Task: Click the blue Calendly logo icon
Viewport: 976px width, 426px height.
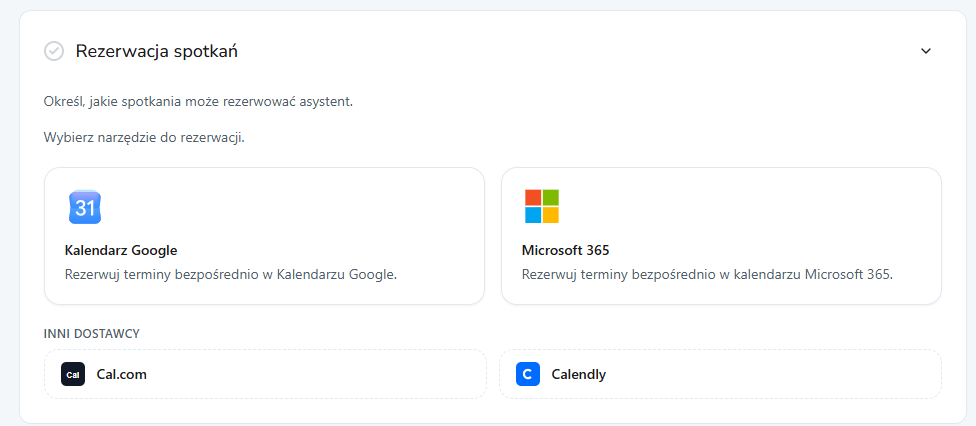Action: 528,374
